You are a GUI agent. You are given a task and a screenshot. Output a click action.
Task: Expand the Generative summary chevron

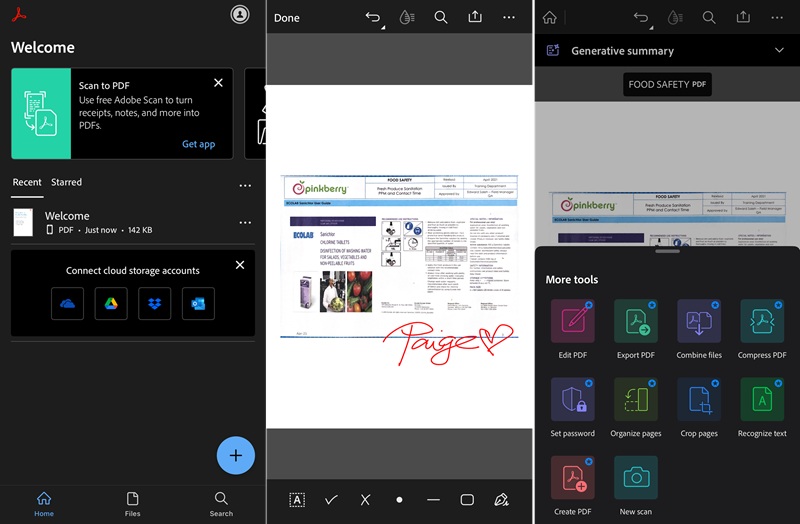(x=779, y=50)
